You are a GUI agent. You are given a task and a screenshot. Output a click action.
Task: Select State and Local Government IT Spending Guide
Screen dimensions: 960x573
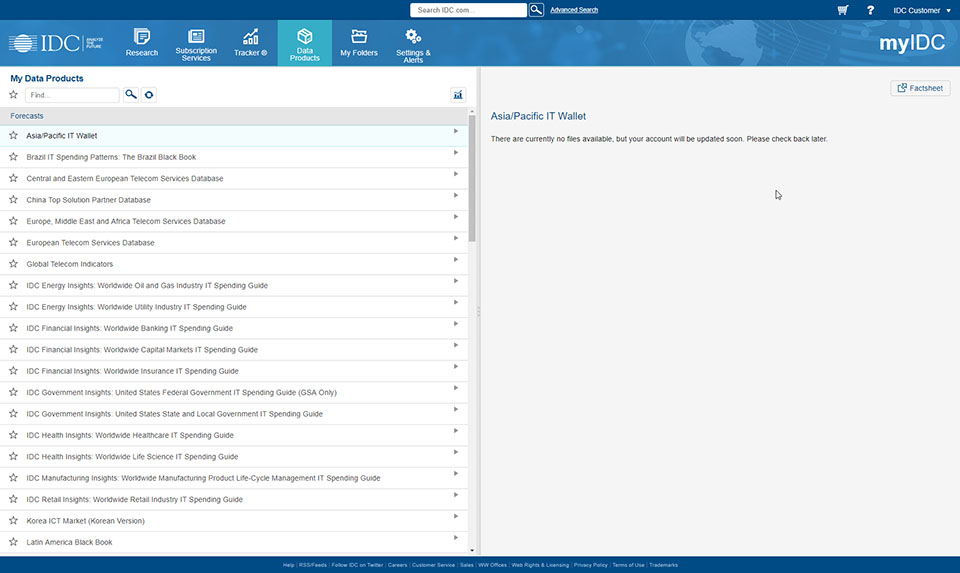pyautogui.click(x=234, y=414)
